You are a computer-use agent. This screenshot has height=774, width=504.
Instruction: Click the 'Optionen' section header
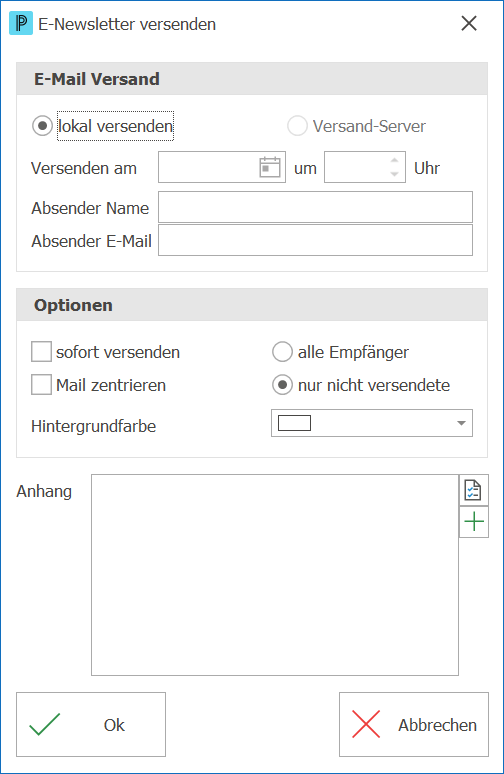pyautogui.click(x=252, y=305)
